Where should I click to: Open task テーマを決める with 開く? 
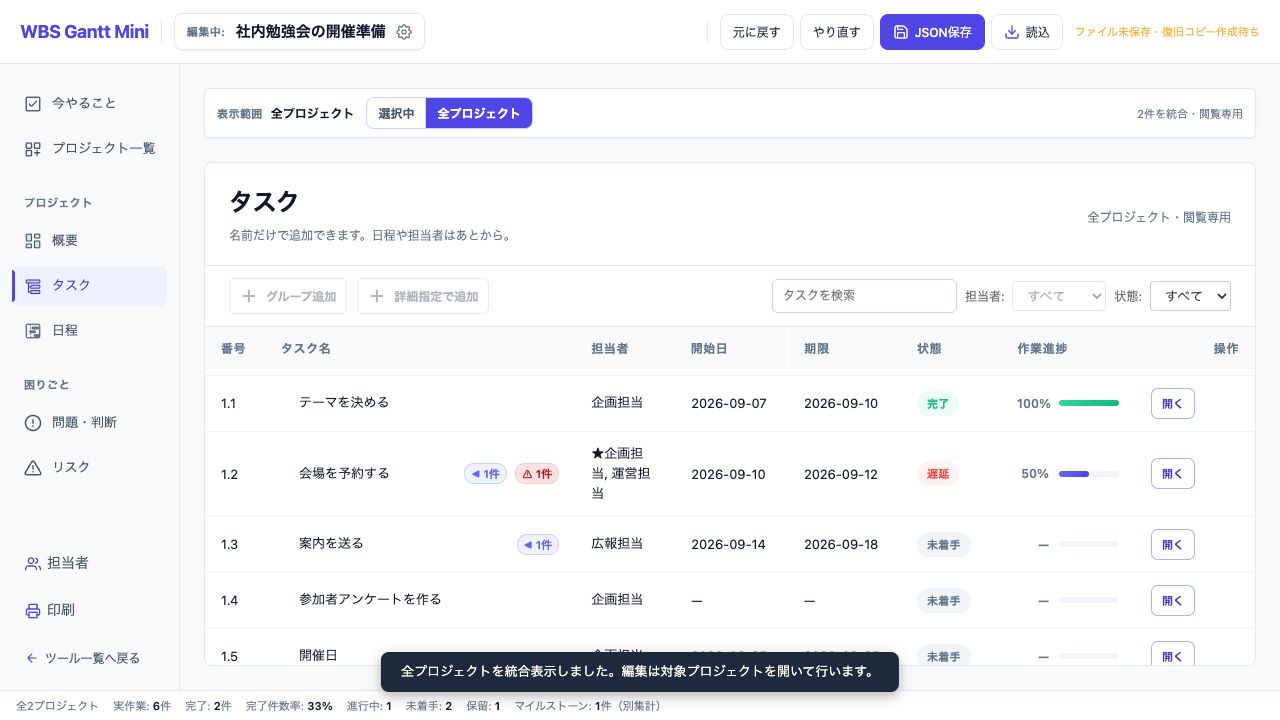[1173, 403]
